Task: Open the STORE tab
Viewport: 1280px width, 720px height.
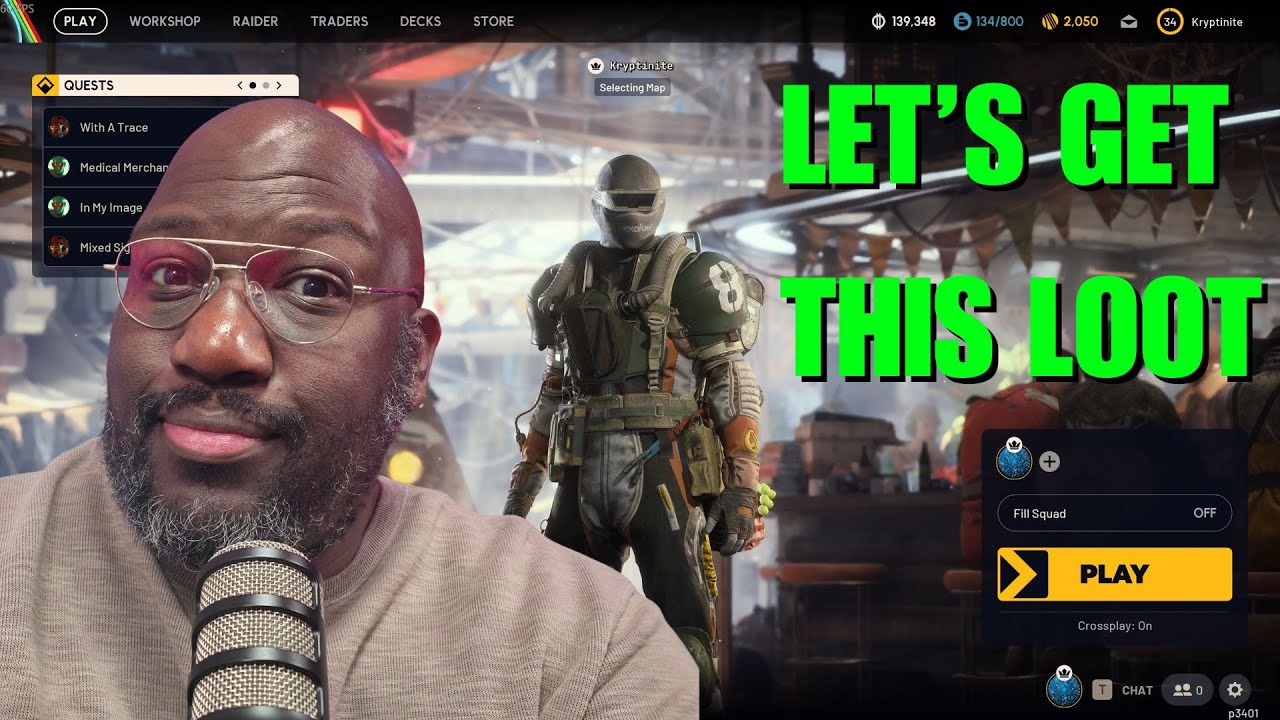Action: pyautogui.click(x=493, y=21)
